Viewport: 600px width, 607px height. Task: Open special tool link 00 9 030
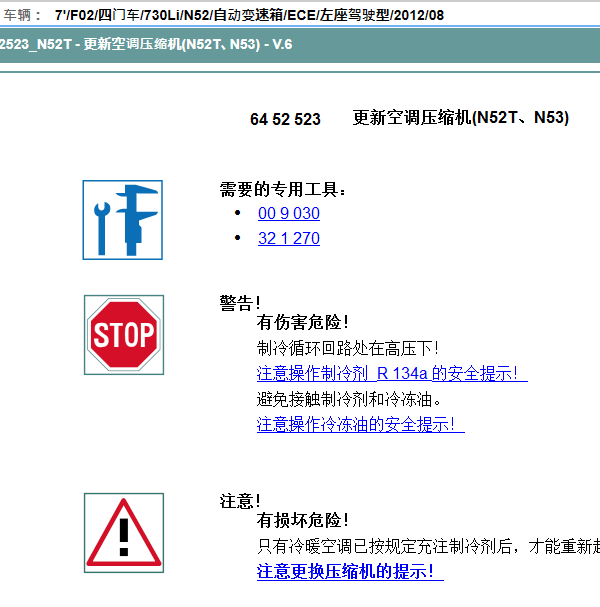point(289,213)
